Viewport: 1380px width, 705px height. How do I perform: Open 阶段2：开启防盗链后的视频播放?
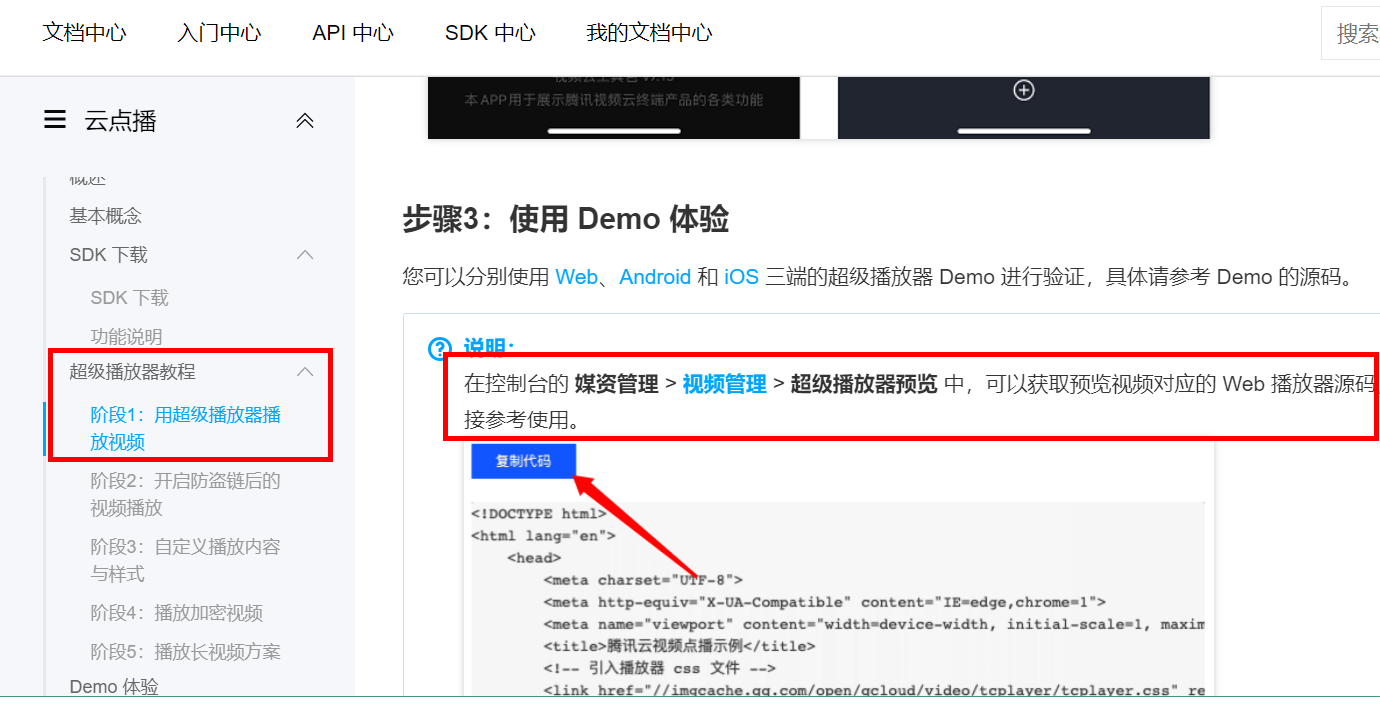(186, 494)
